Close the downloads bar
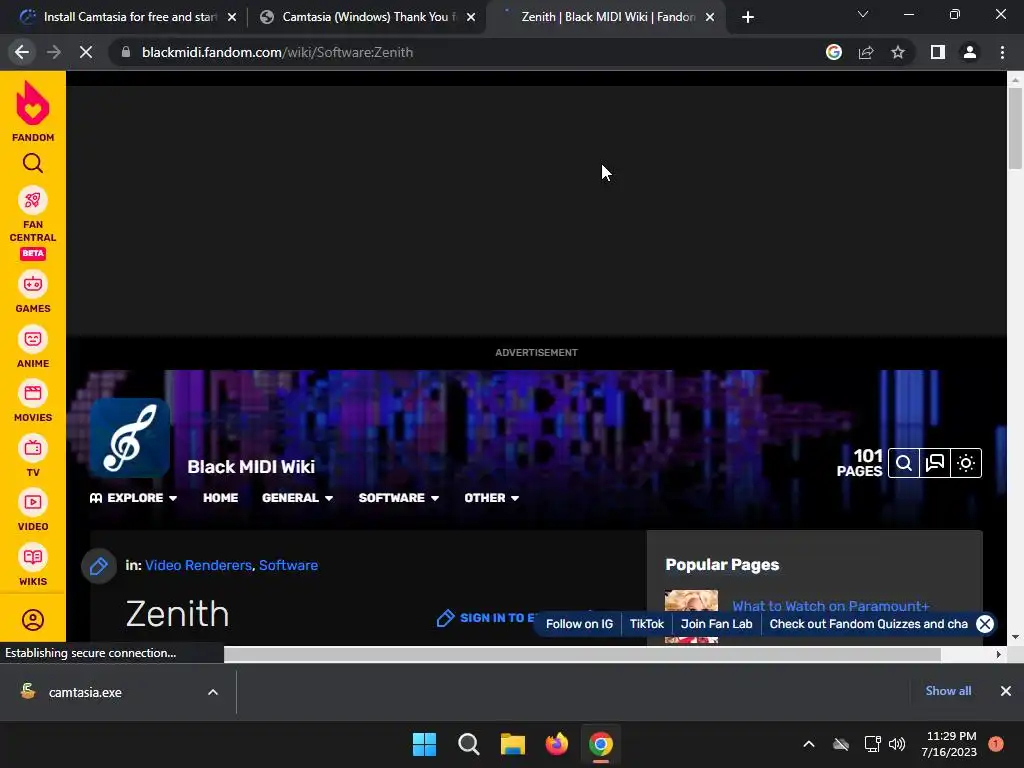1024x768 pixels. [1006, 691]
